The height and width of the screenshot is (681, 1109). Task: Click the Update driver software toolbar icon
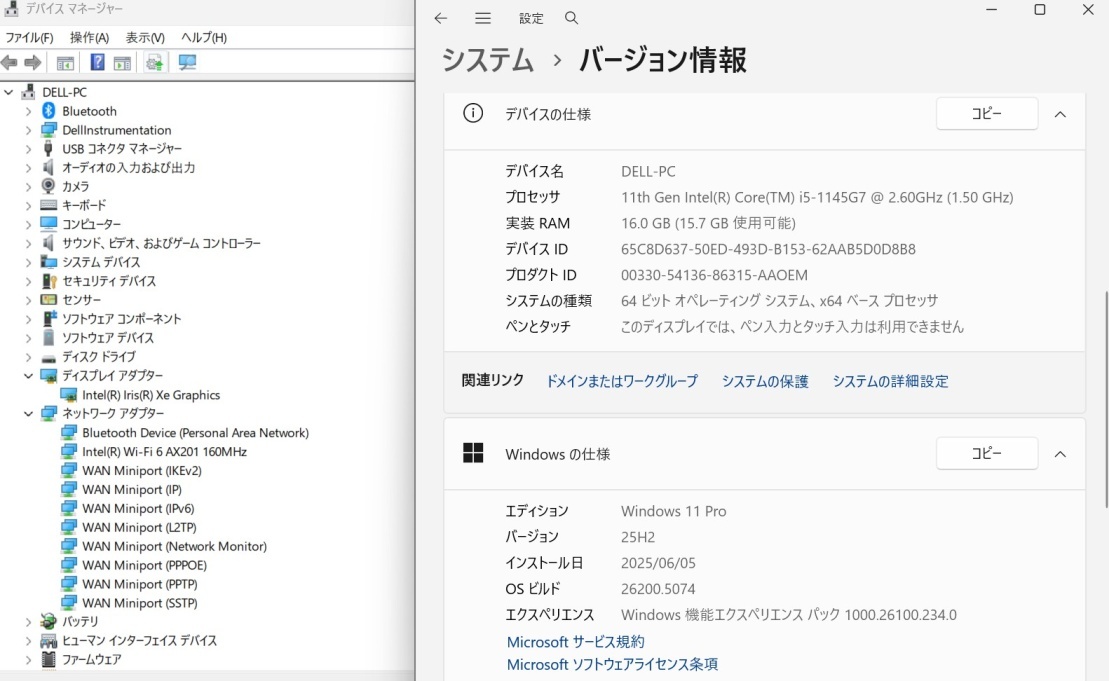[x=154, y=63]
